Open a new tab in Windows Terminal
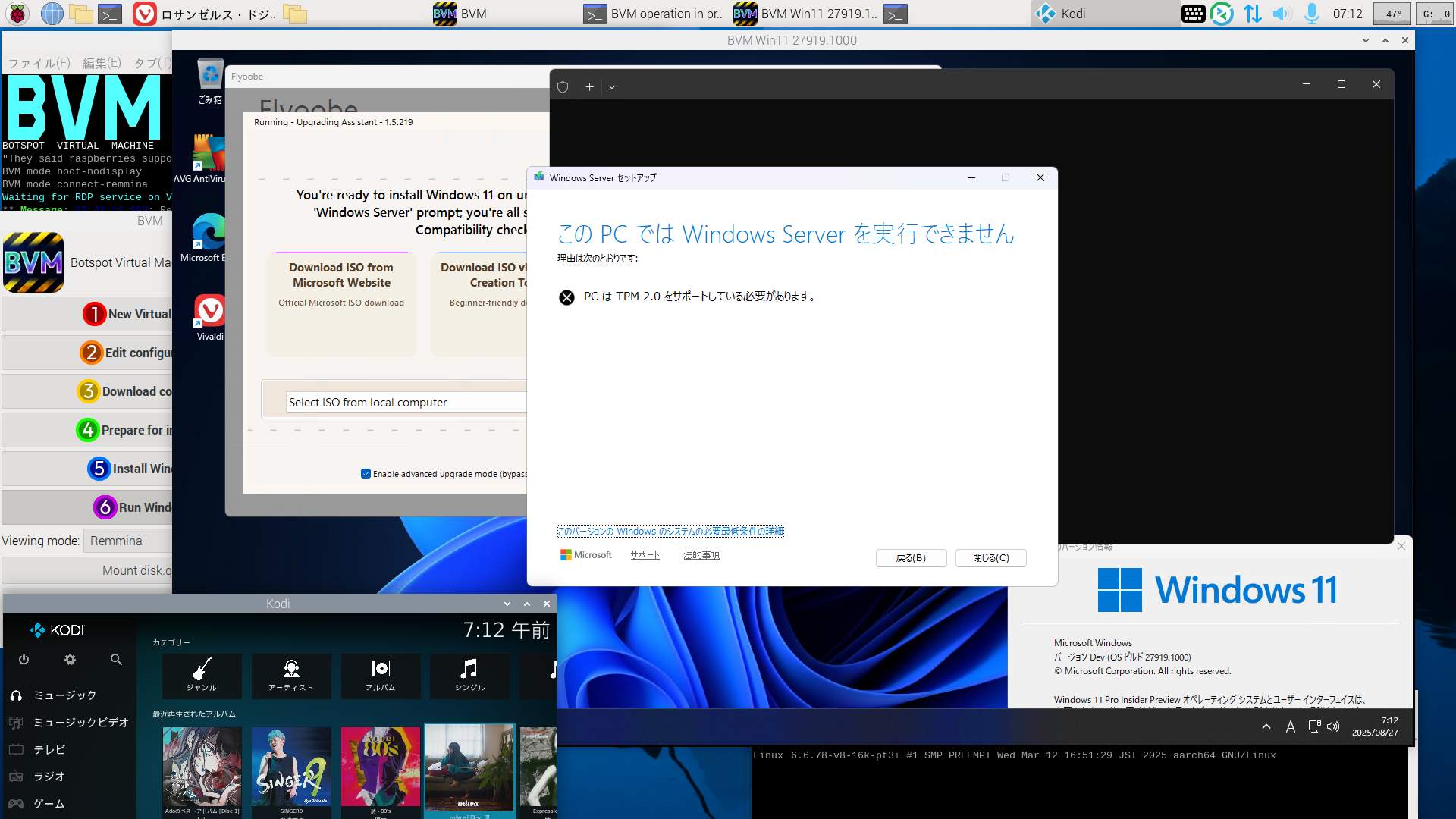Viewport: 1456px width, 819px height. (589, 87)
